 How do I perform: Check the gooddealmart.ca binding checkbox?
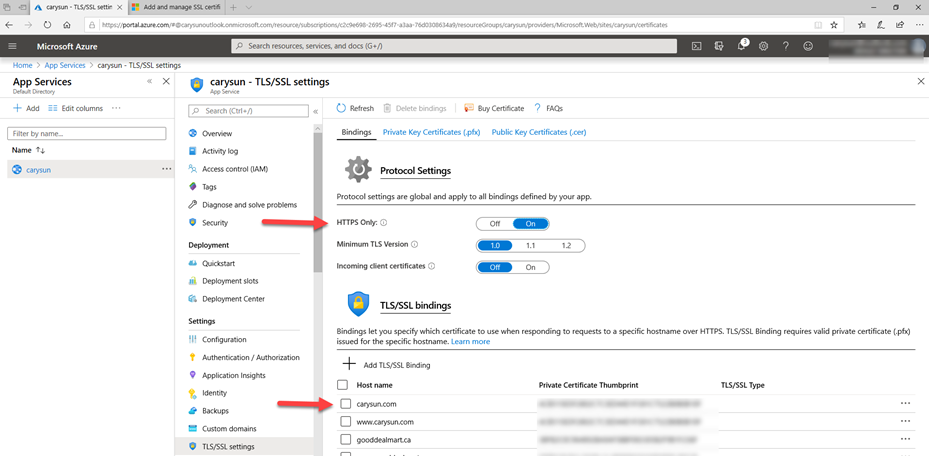pos(345,439)
